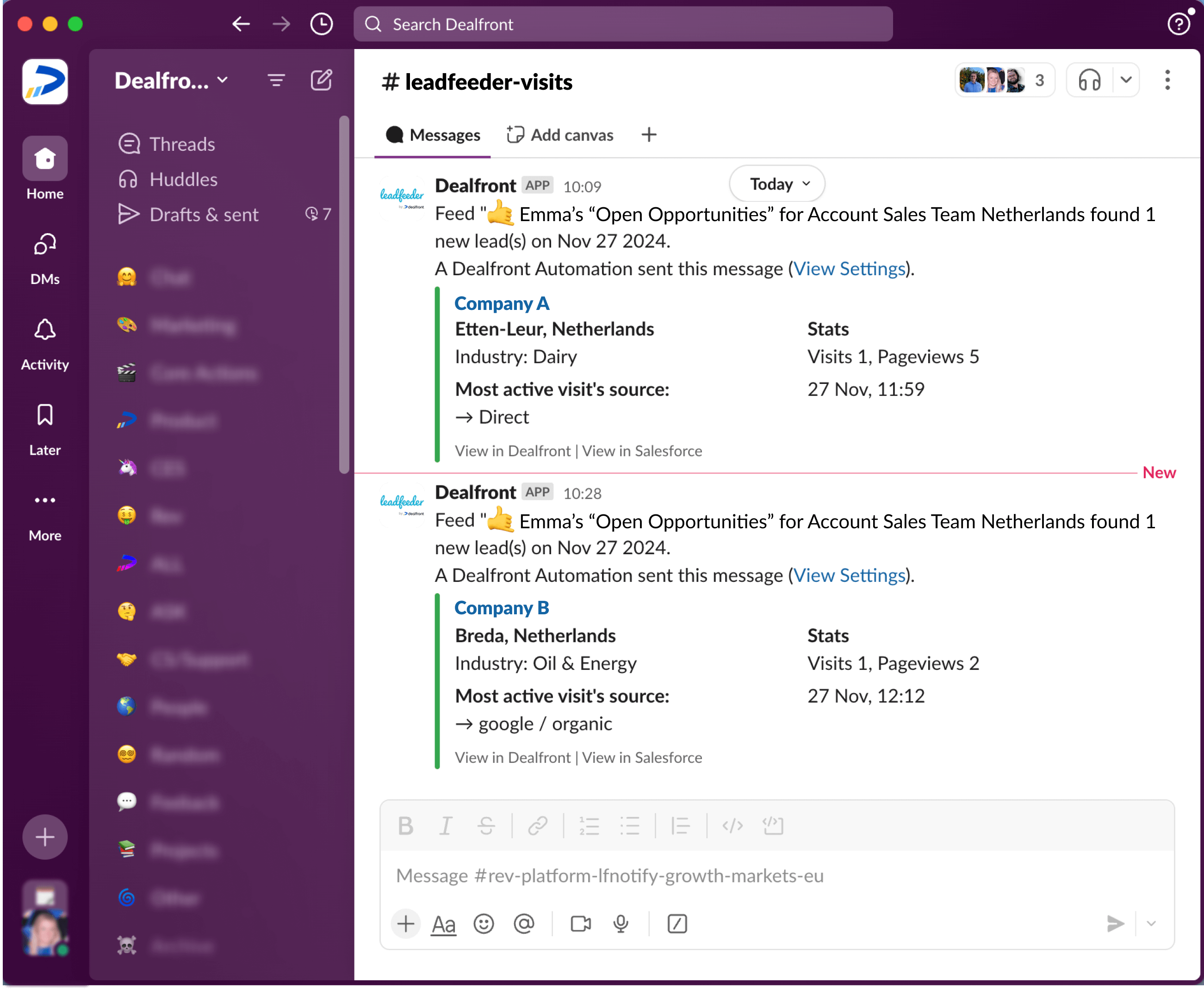This screenshot has height=989, width=1204.
Task: Switch to the Add canvas tab
Action: 559,135
